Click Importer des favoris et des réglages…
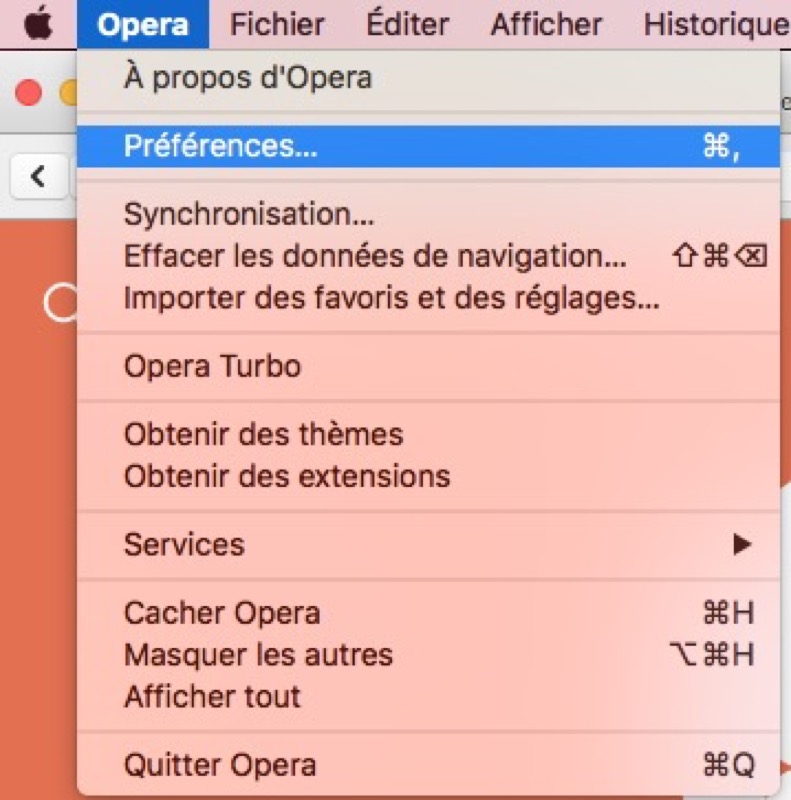791x800 pixels. [391, 298]
